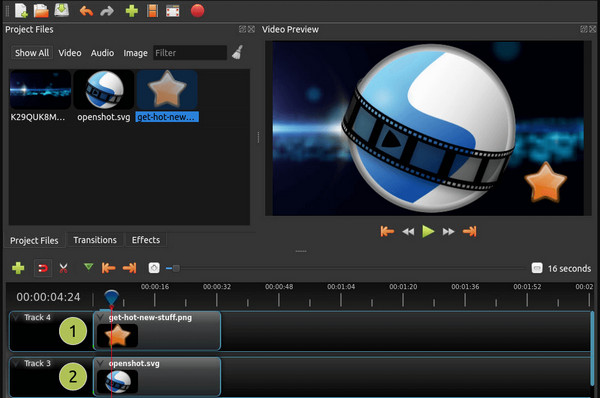Toggle the razor scissors tool

(64, 268)
